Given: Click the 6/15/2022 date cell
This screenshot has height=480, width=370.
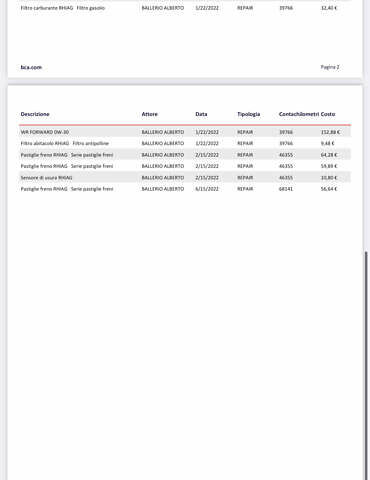Looking at the screenshot, I should coord(207,189).
